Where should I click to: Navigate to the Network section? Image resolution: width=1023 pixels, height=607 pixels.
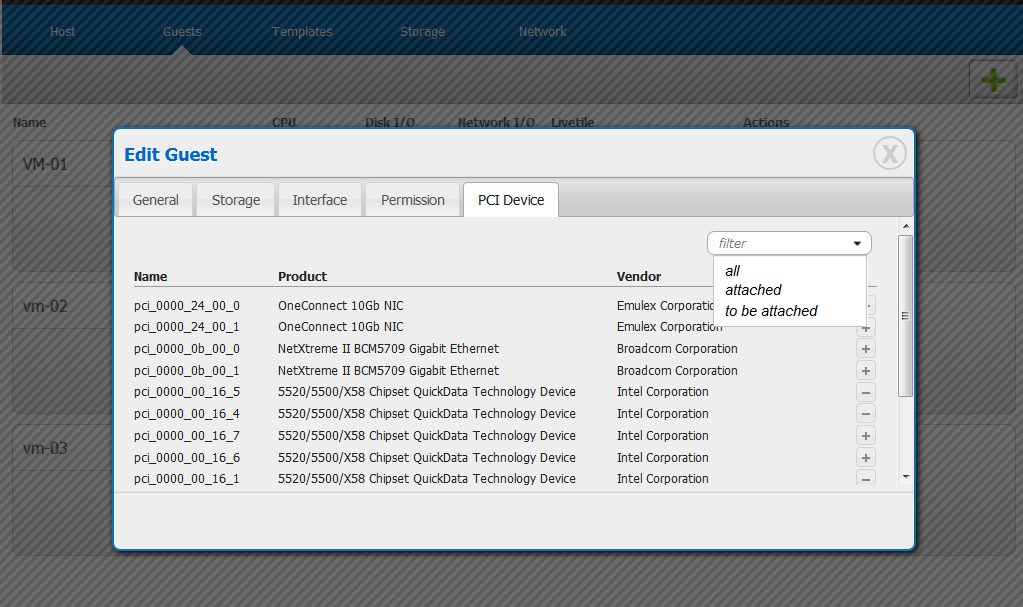tap(542, 32)
